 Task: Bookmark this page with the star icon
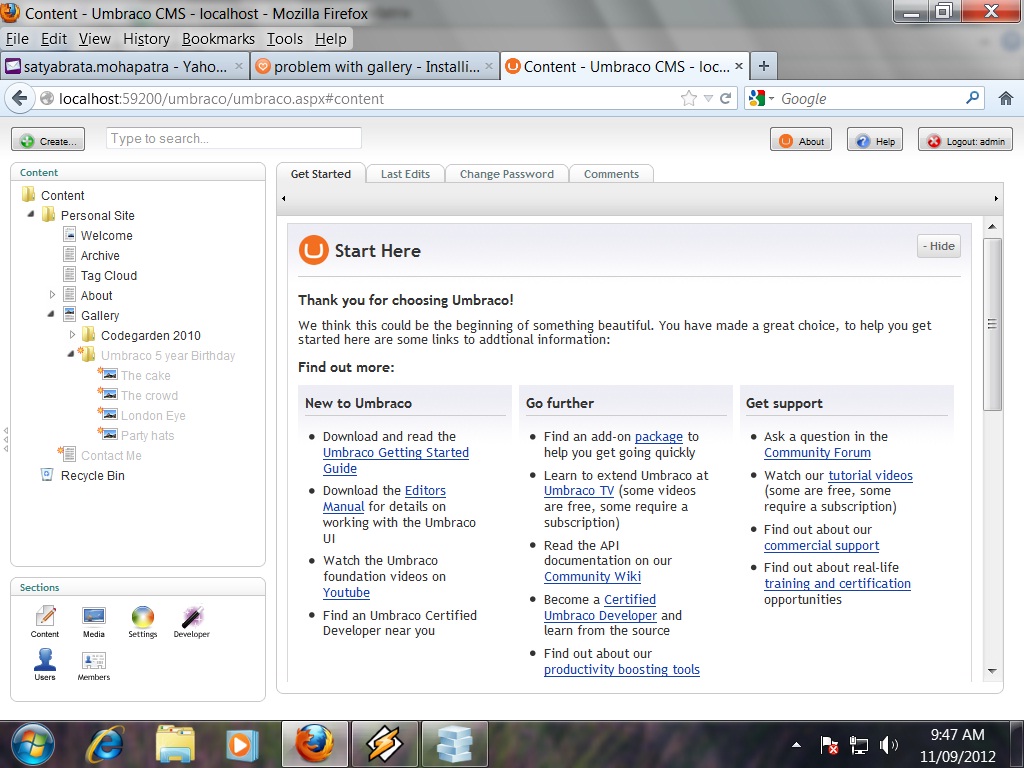(688, 99)
